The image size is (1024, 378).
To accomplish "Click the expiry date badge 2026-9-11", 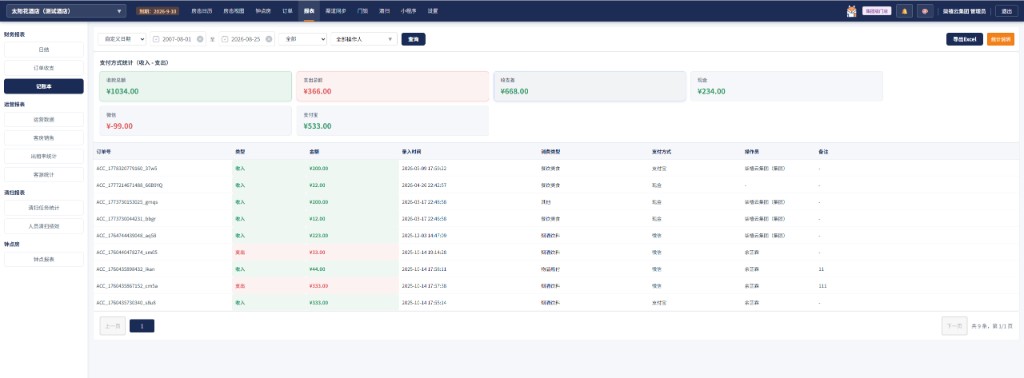I will pyautogui.click(x=157, y=11).
